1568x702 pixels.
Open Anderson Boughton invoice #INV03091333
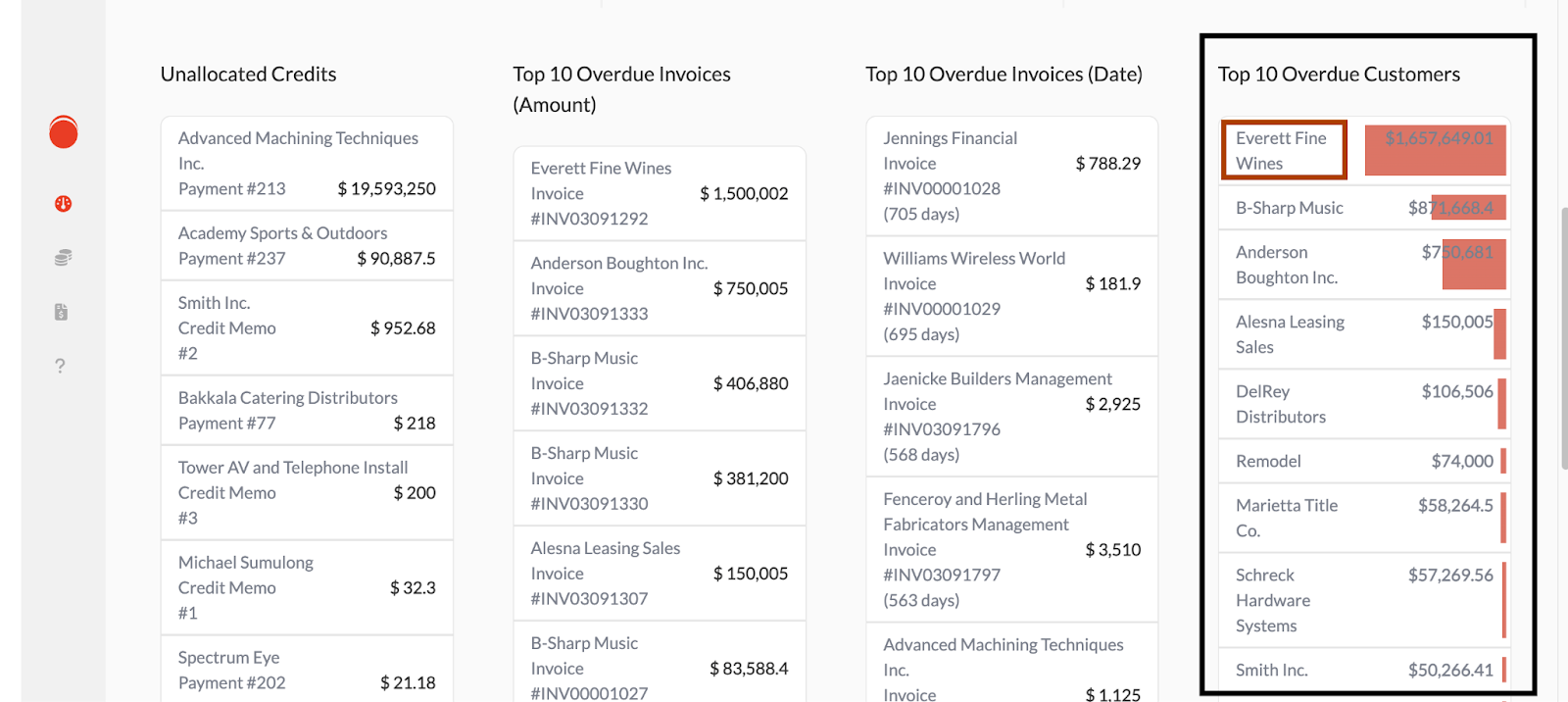click(660, 289)
